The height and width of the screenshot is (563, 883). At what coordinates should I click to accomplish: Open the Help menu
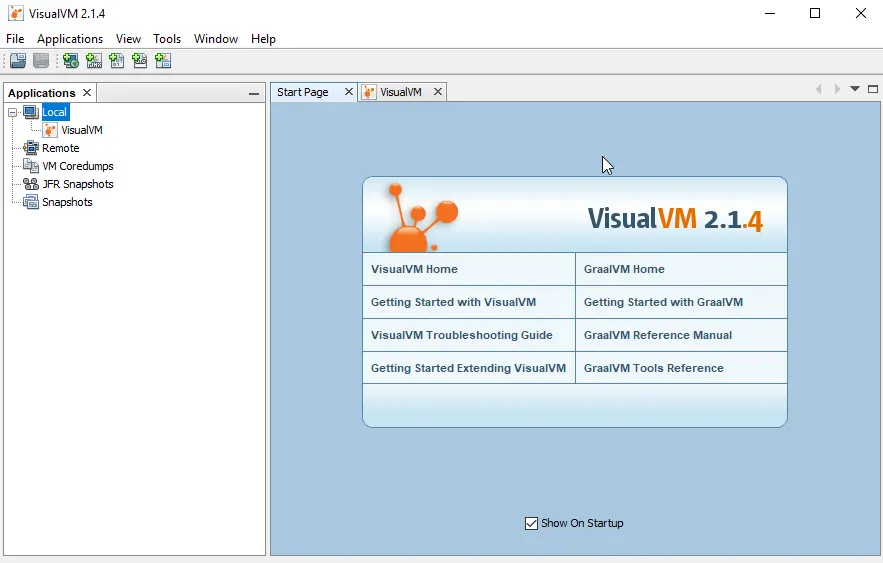pyautogui.click(x=263, y=39)
